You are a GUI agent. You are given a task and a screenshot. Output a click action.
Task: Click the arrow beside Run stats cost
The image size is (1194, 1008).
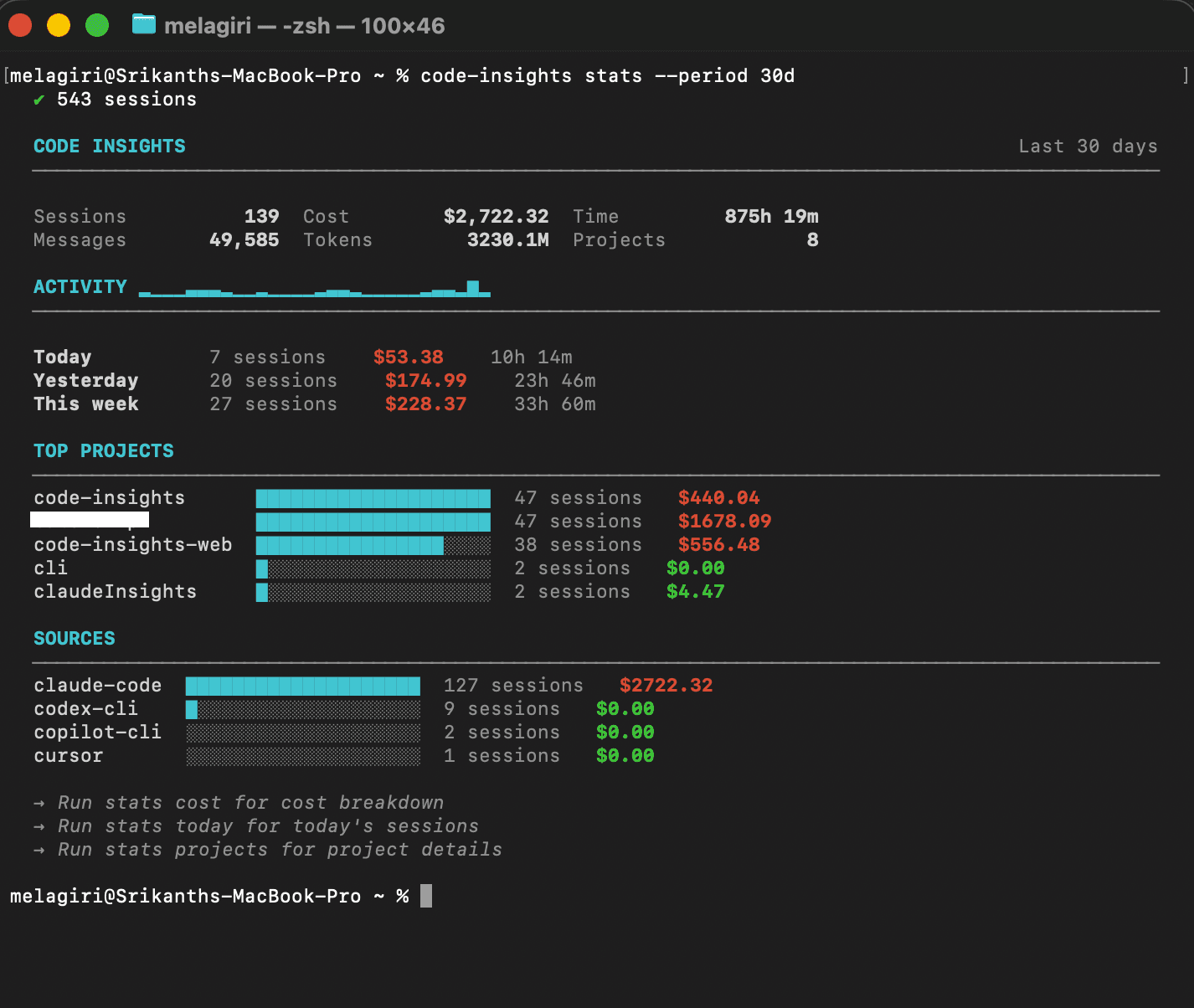tap(39, 802)
